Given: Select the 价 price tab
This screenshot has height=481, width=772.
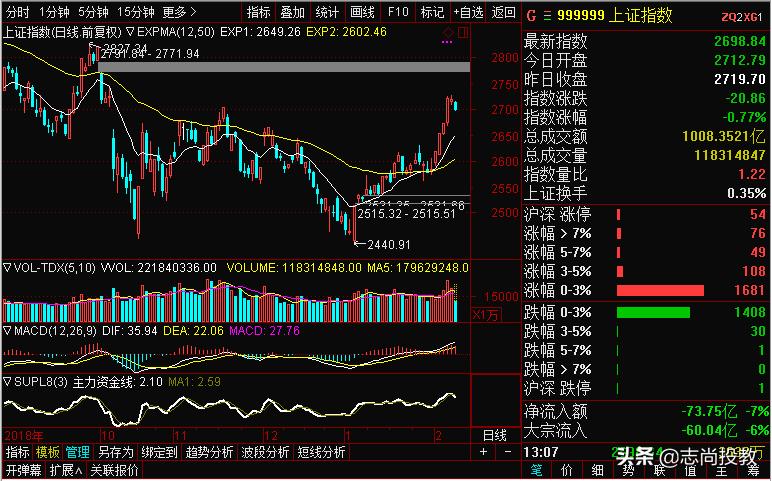Looking at the screenshot, I should [x=567, y=471].
